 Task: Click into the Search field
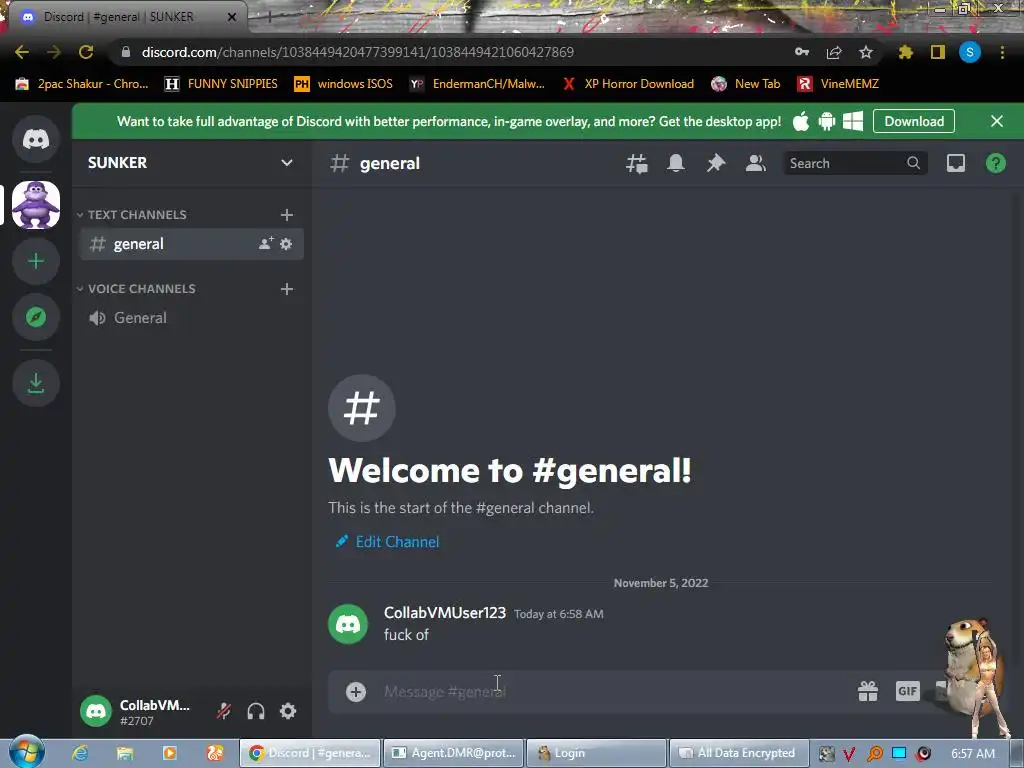[x=855, y=163]
